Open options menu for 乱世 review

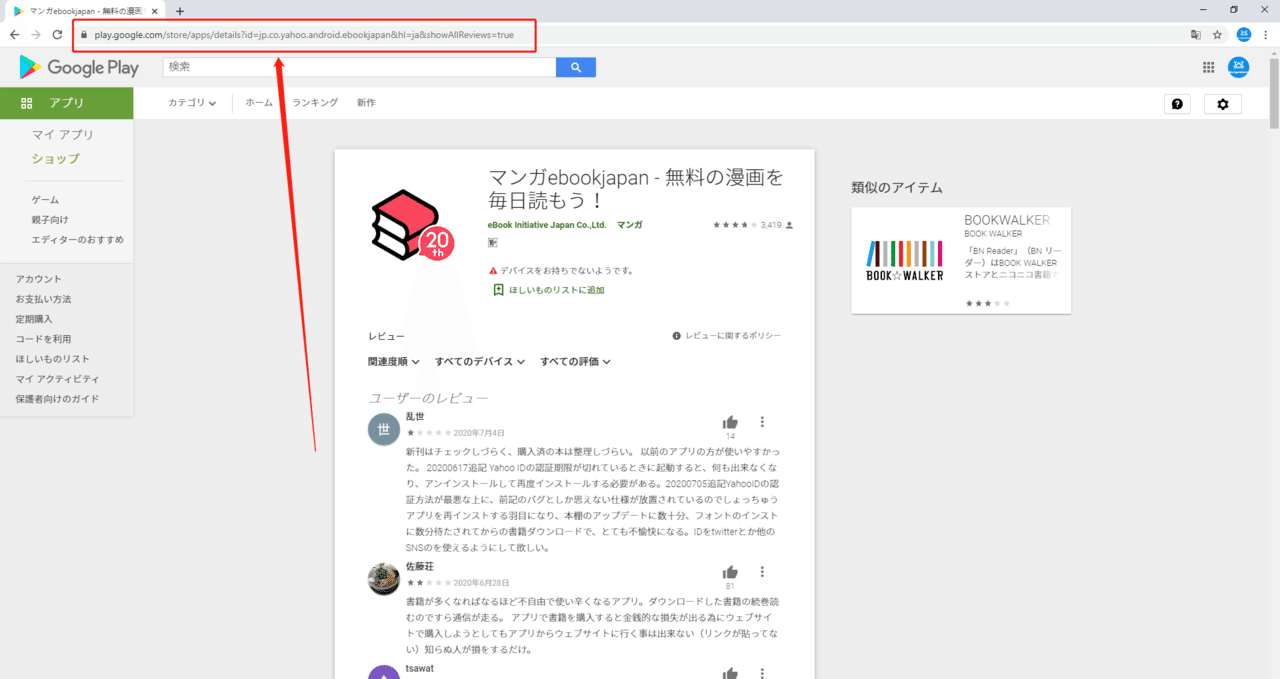[762, 422]
